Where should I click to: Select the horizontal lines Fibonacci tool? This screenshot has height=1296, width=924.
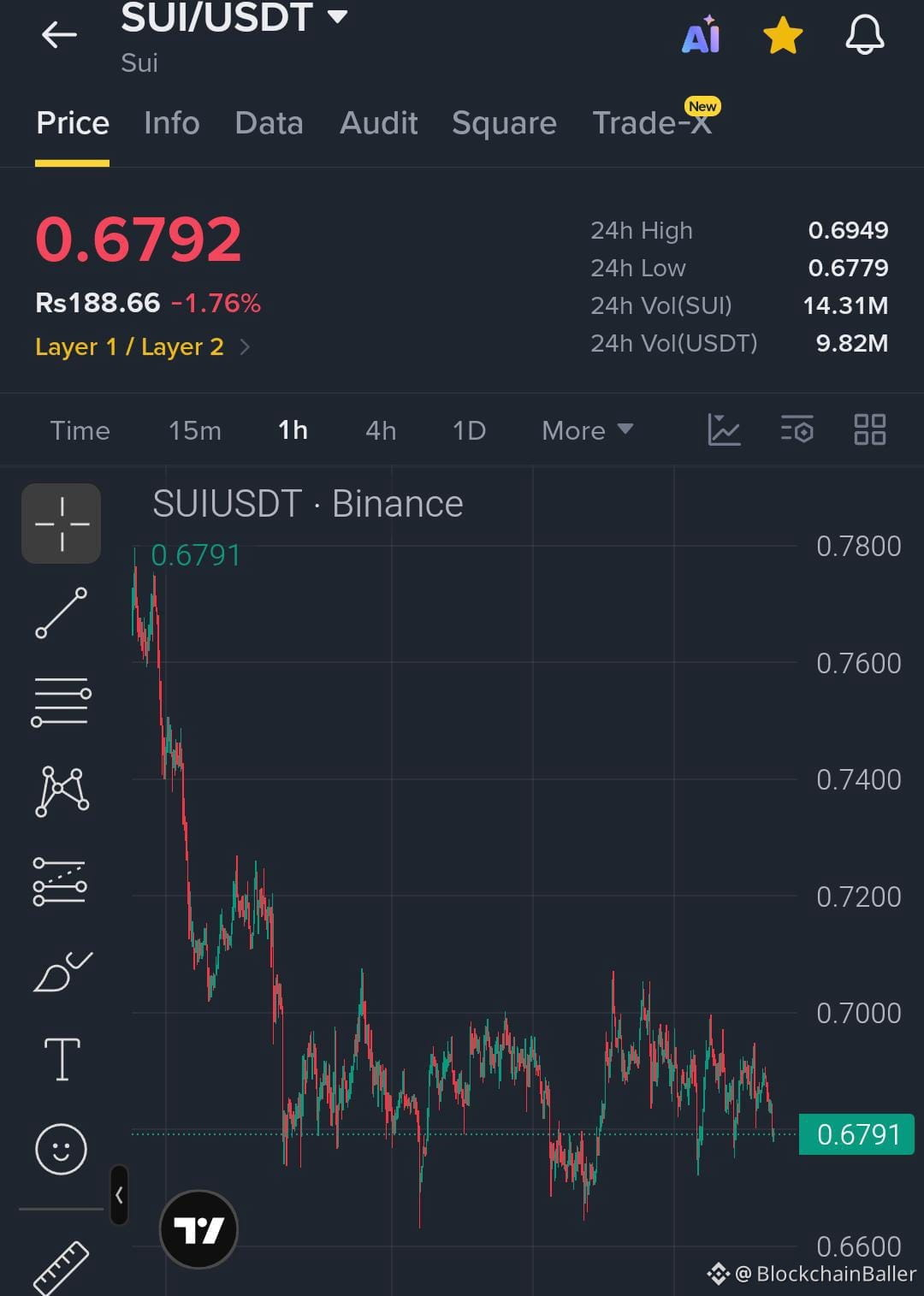[x=62, y=702]
